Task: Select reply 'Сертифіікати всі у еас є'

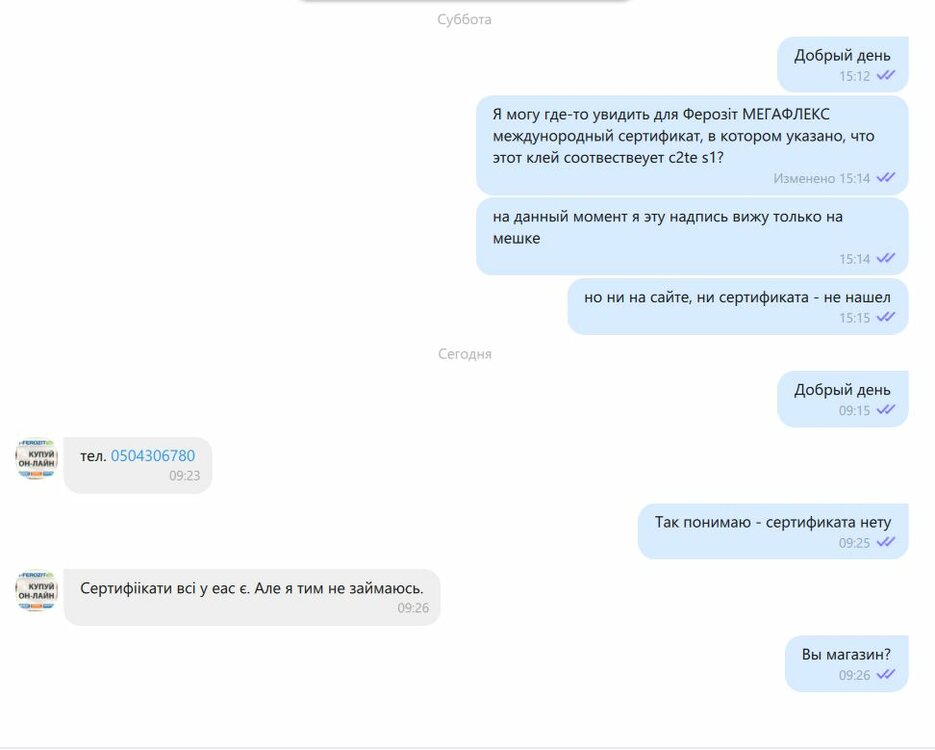Action: click(252, 597)
